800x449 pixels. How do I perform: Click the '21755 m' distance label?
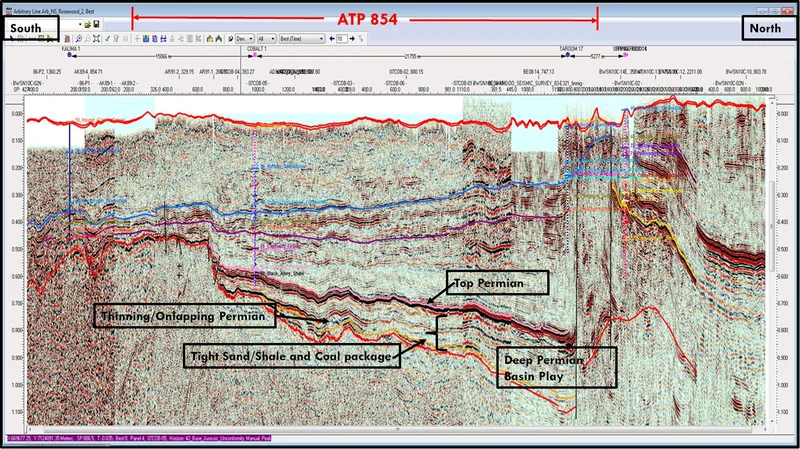(411, 57)
